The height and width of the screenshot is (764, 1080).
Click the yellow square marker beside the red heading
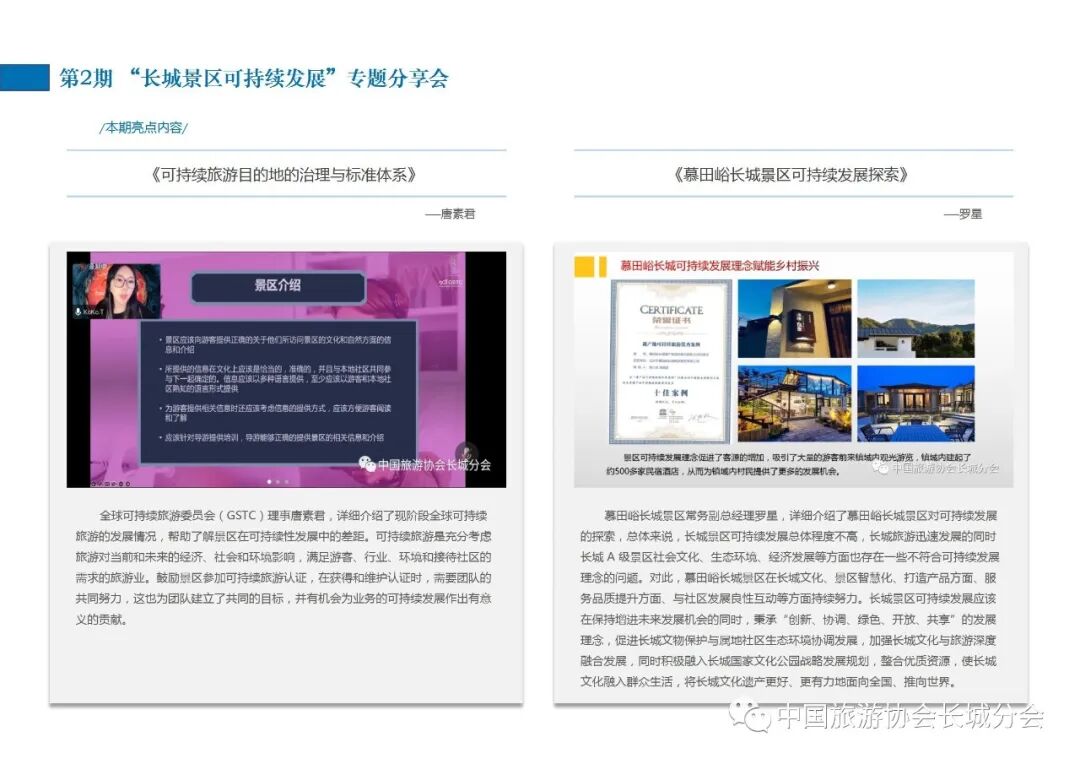pos(585,266)
